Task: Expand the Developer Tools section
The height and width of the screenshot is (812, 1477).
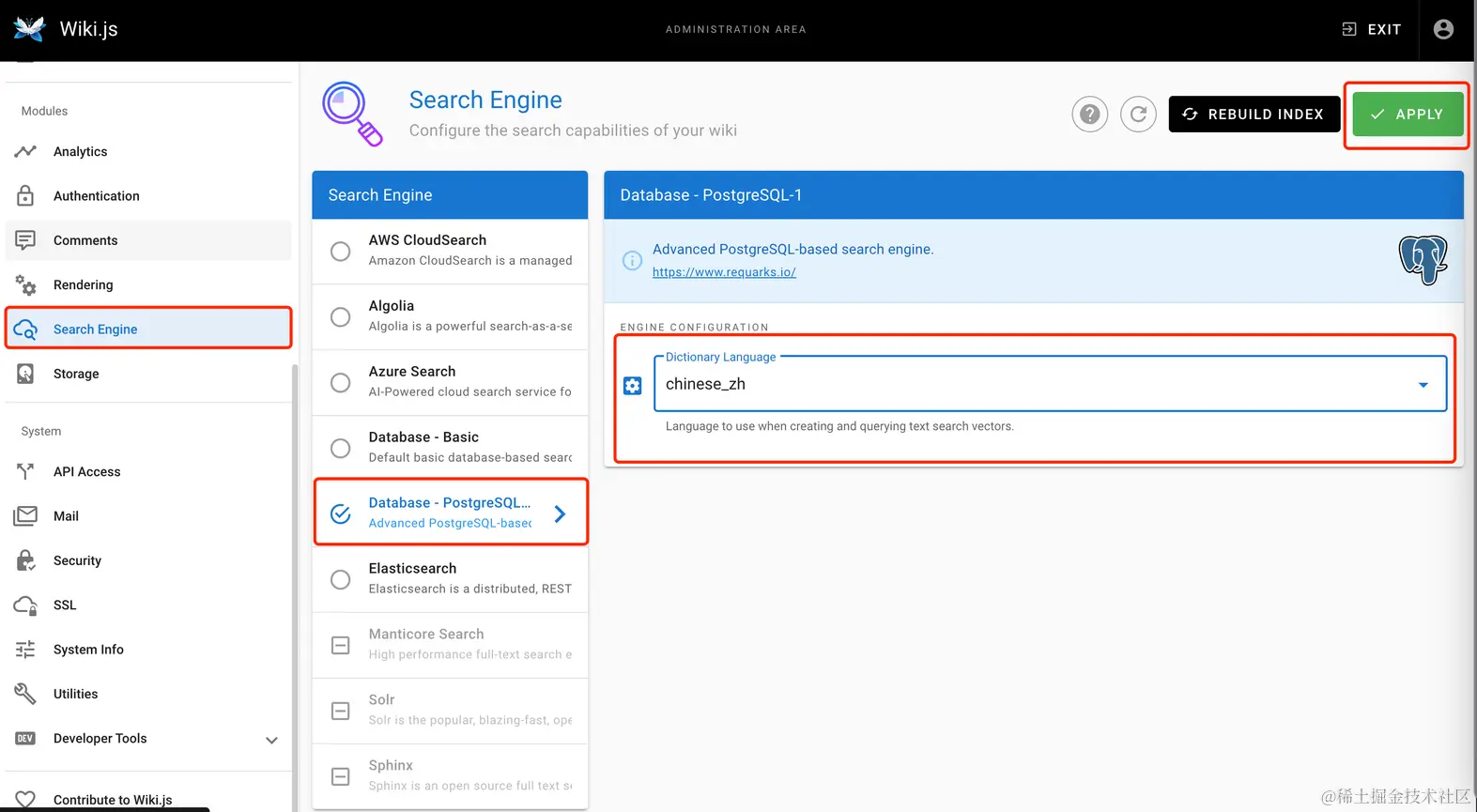Action: (x=271, y=740)
